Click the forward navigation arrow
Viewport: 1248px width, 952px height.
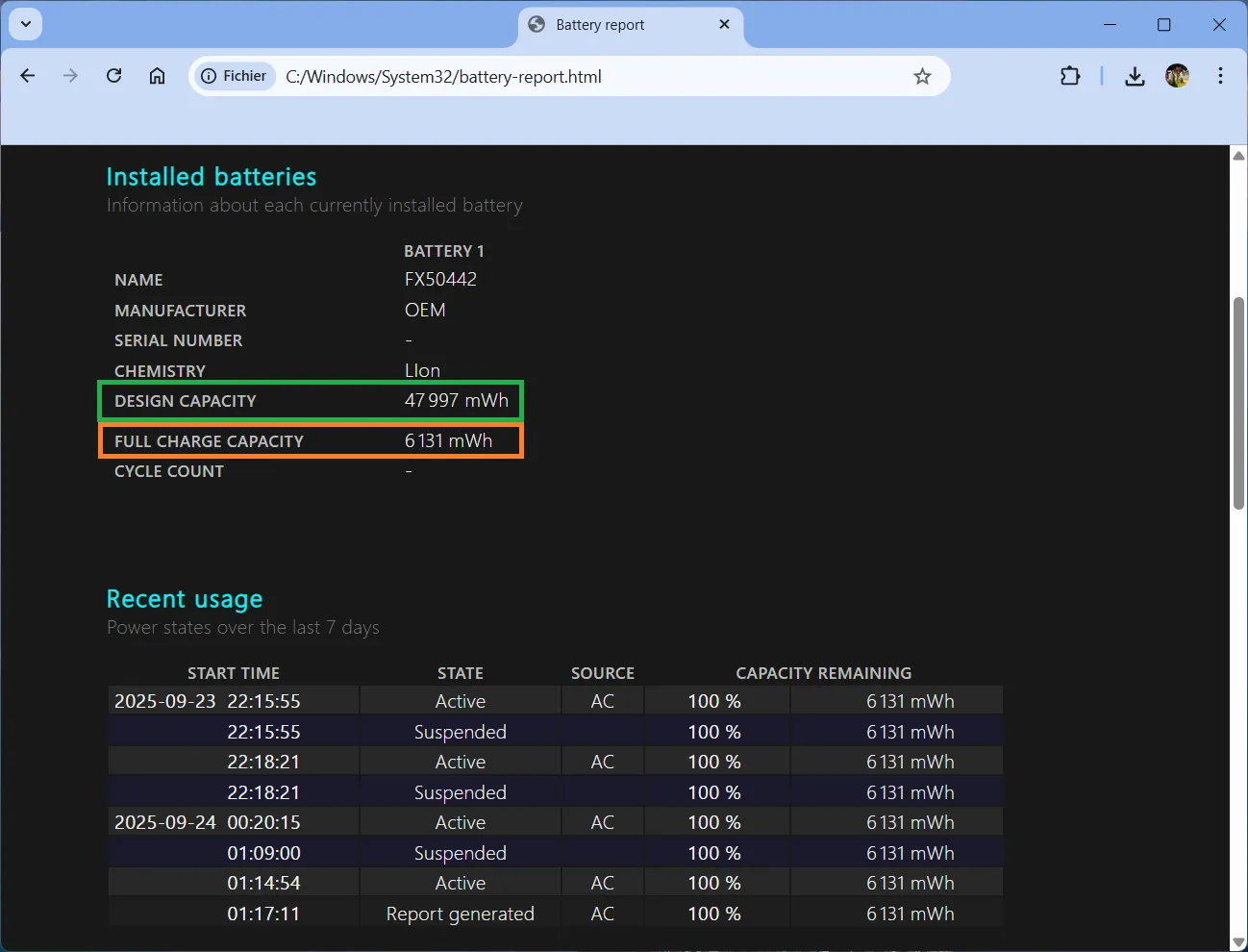coord(70,76)
